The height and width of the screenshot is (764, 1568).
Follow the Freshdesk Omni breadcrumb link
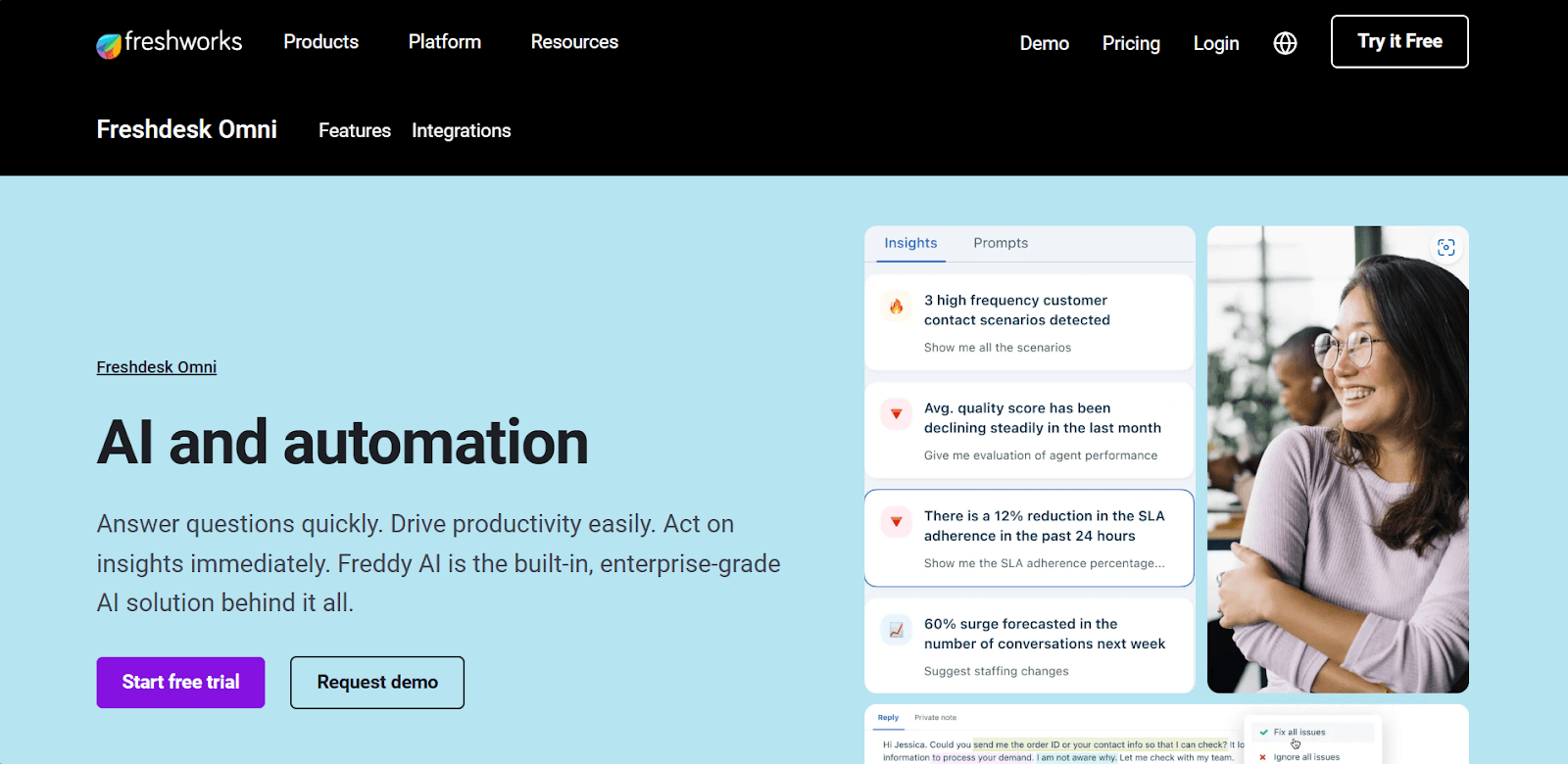click(157, 367)
